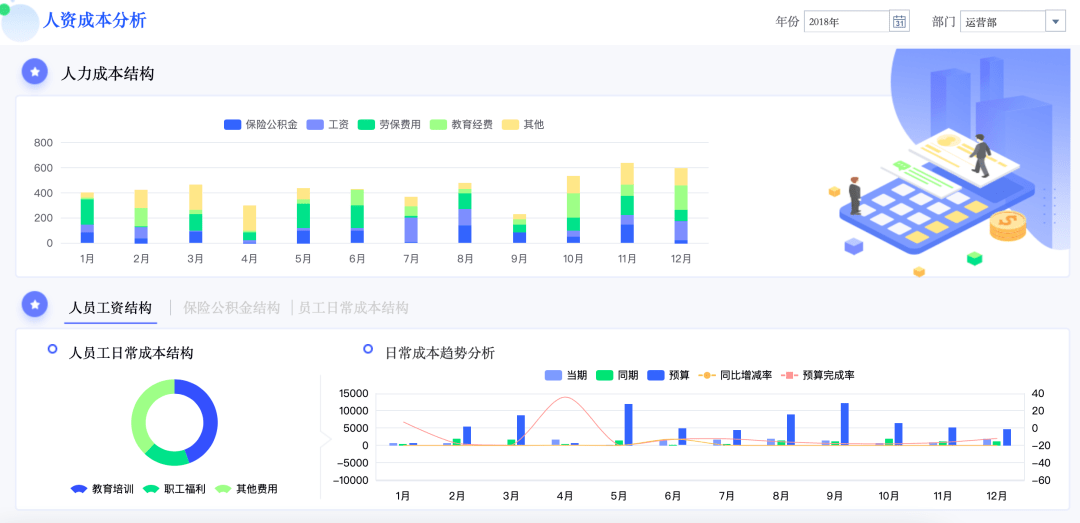Click the 9月 budget bar in trend chart

tap(844, 424)
